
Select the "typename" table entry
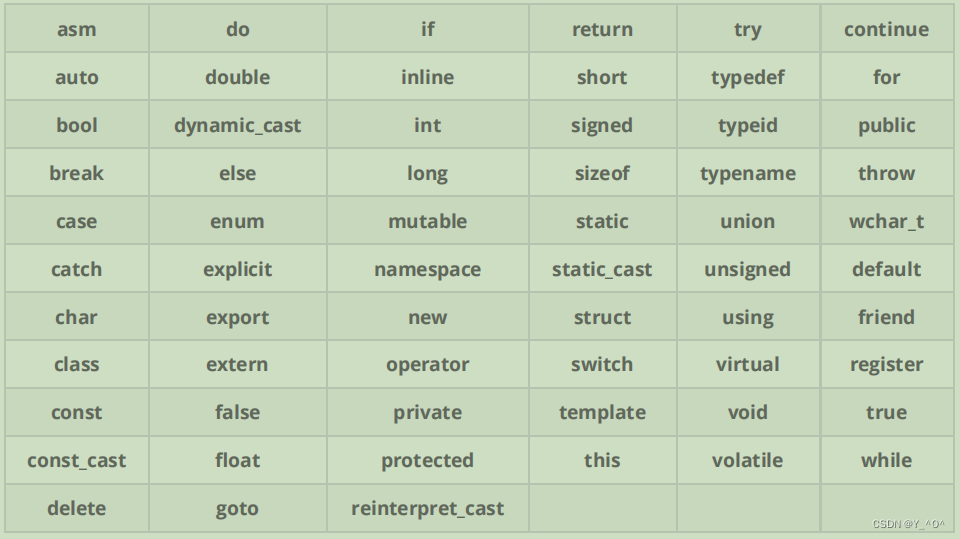pos(747,173)
